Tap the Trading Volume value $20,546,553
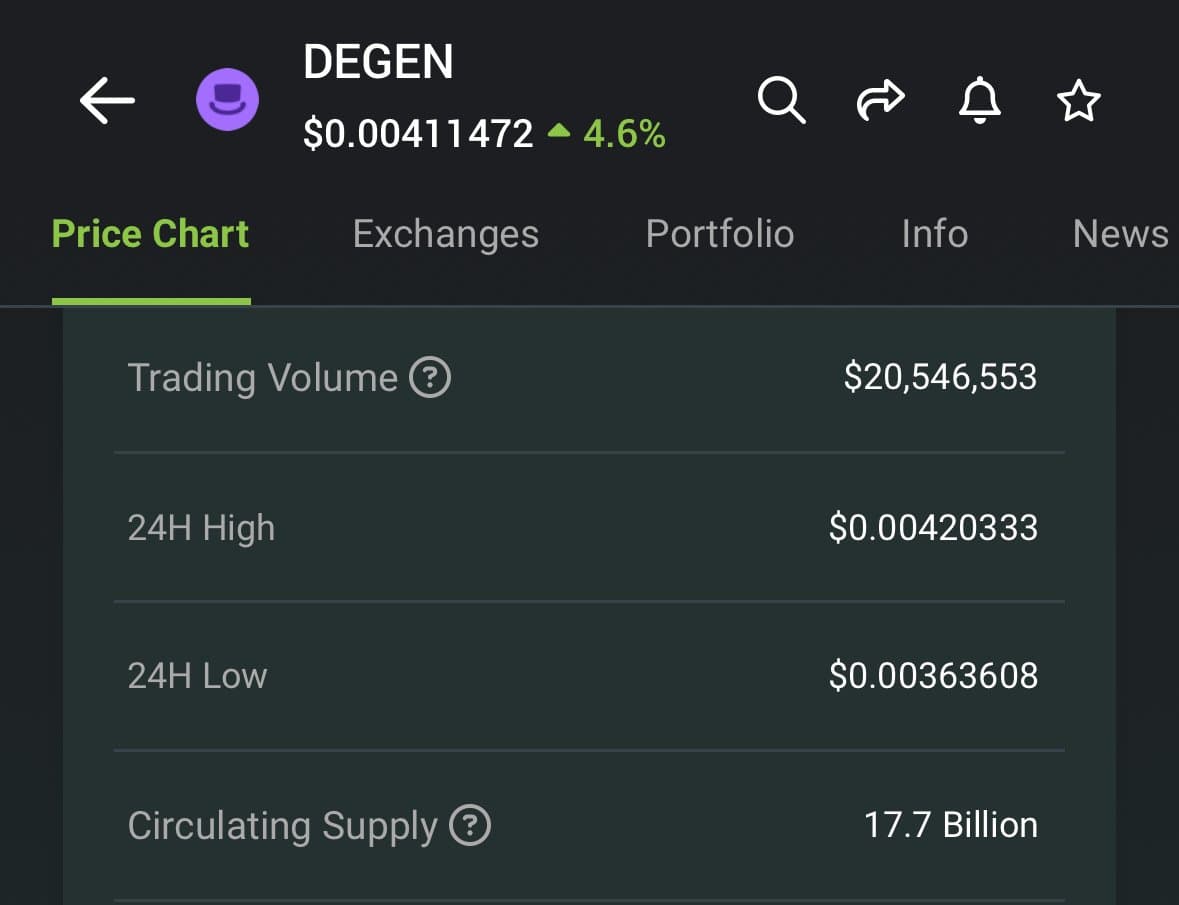The image size is (1179, 905). (940, 377)
